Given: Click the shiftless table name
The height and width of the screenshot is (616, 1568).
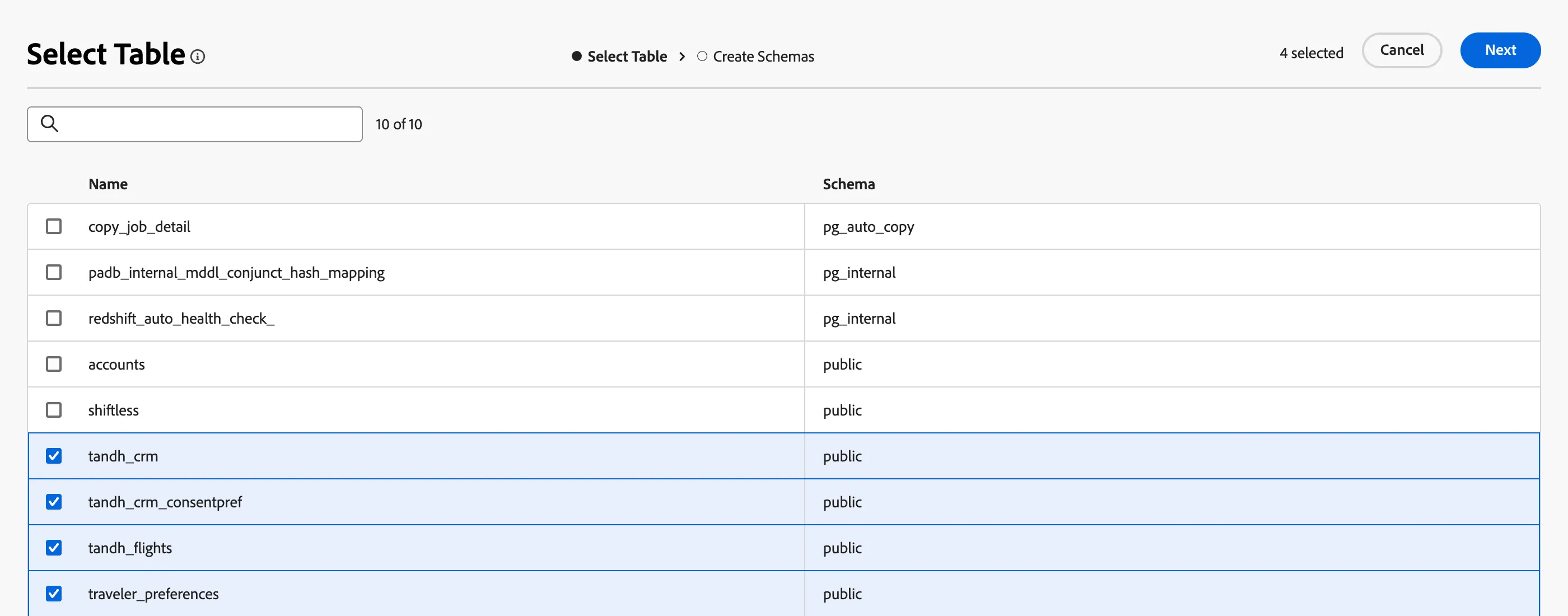Looking at the screenshot, I should [113, 410].
